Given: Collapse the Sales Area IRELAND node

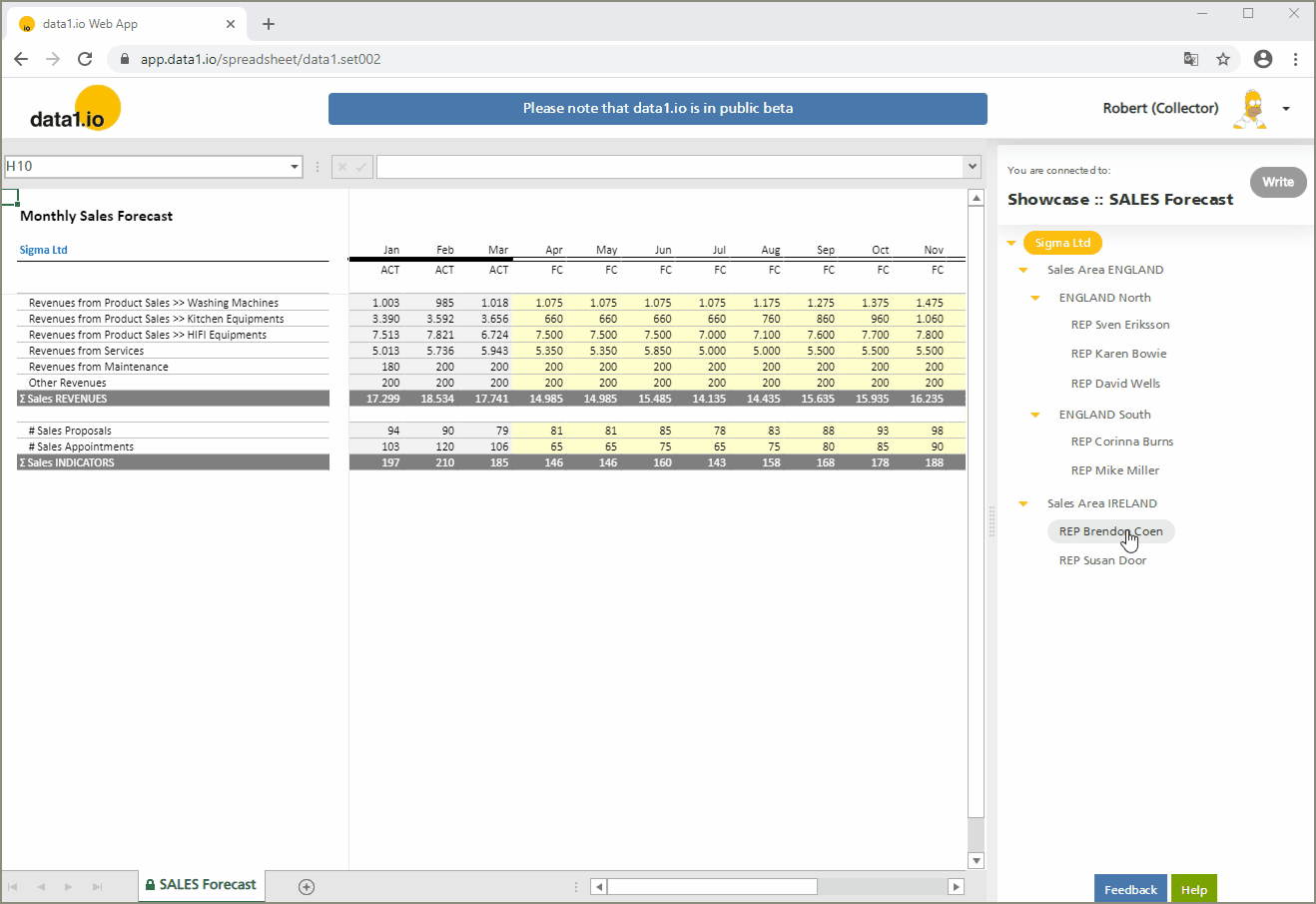Looking at the screenshot, I should point(1023,503).
